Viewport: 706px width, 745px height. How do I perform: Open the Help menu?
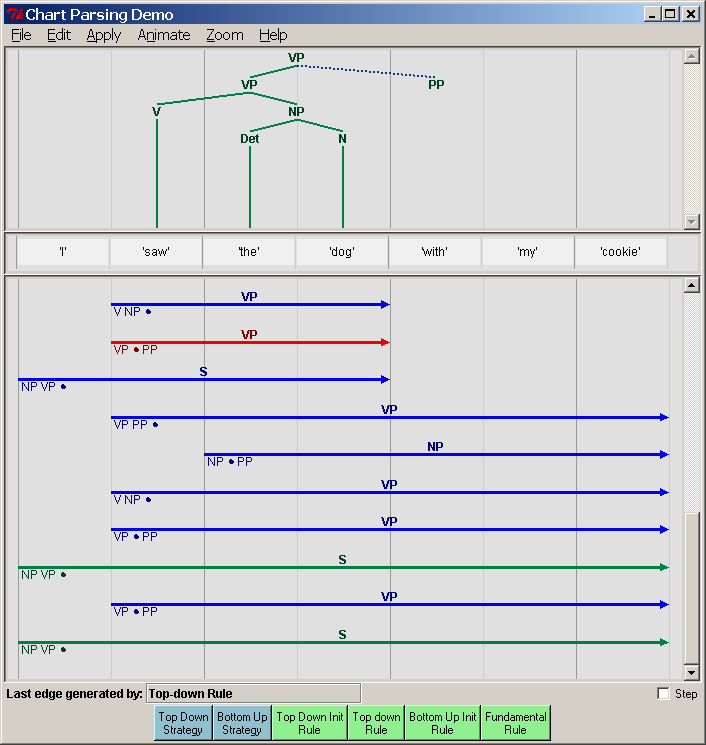point(273,35)
